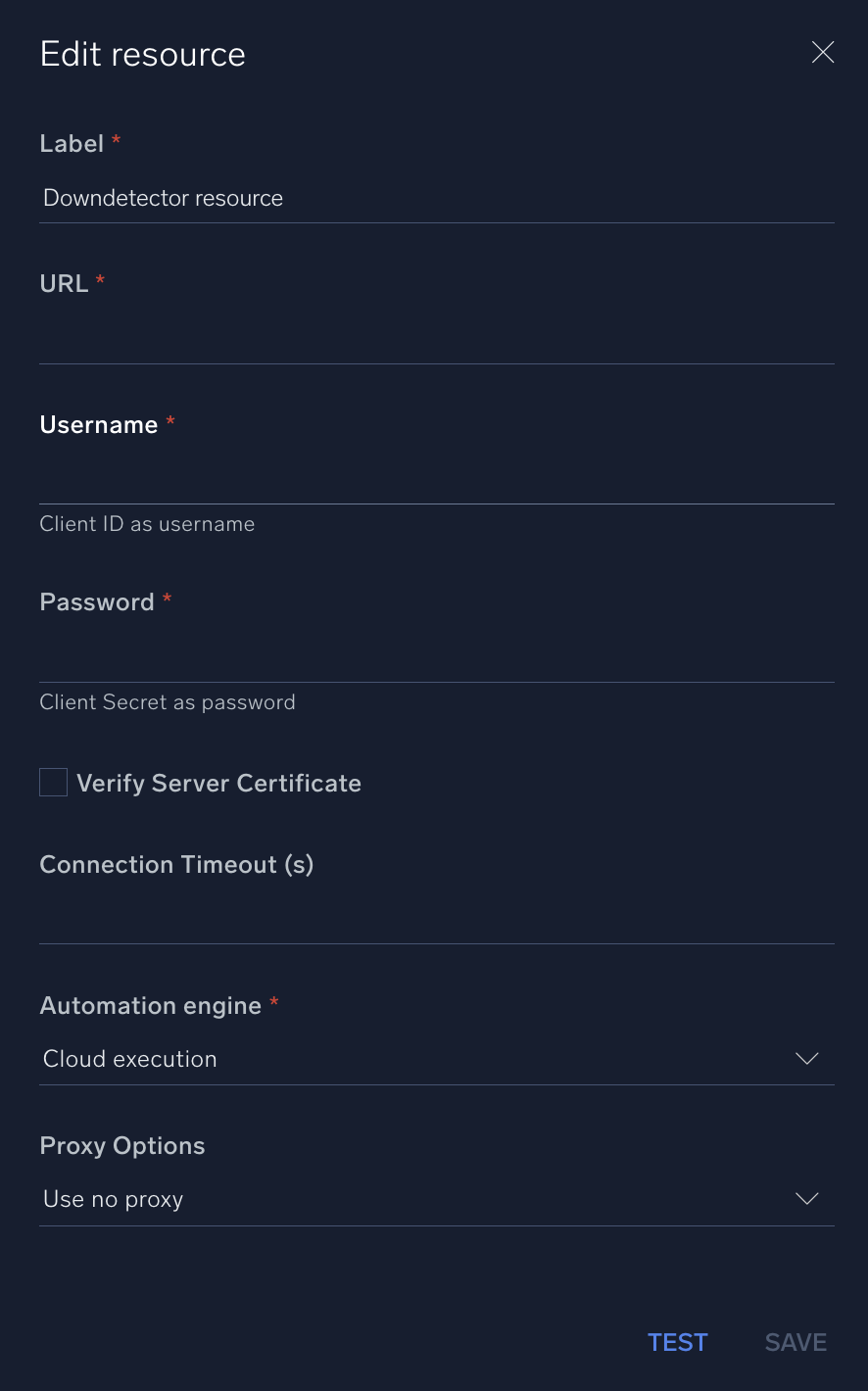Click the TEST button
The image size is (868, 1391).
(x=678, y=1342)
